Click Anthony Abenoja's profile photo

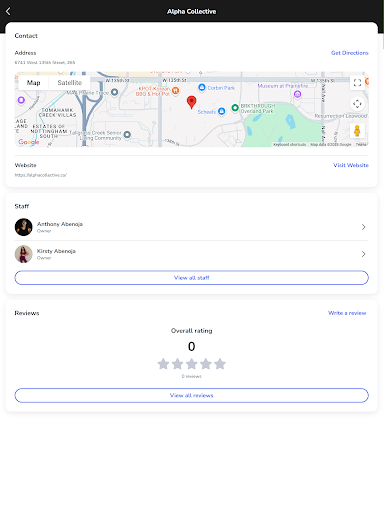pyautogui.click(x=23, y=227)
